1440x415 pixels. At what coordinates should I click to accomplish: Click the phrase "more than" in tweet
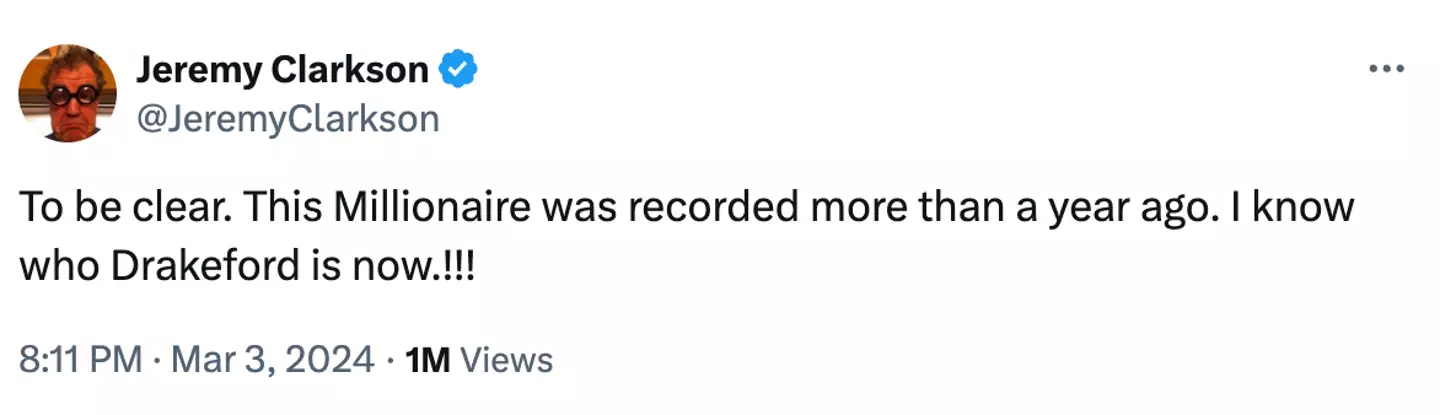point(907,208)
